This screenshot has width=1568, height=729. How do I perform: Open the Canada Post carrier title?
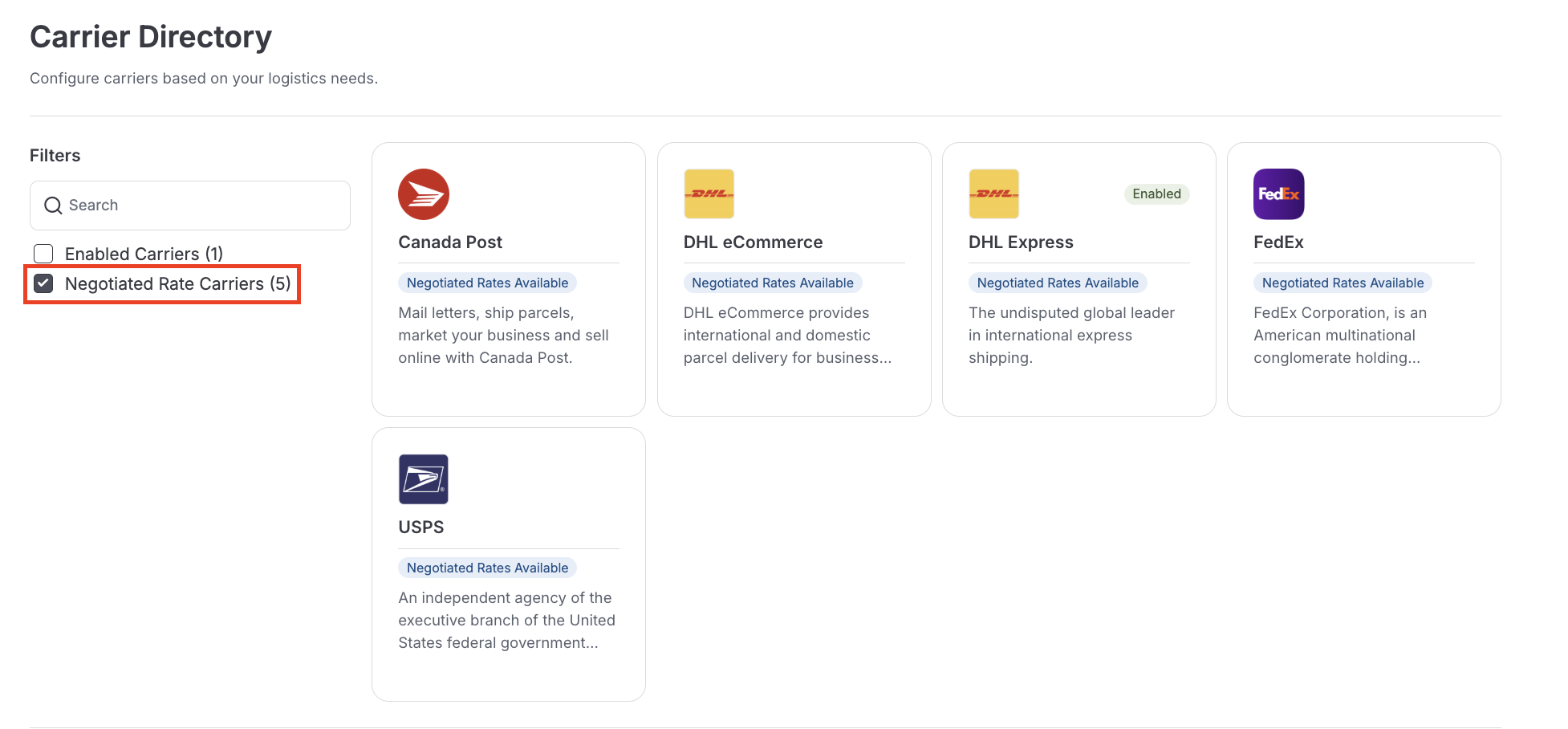(x=450, y=242)
